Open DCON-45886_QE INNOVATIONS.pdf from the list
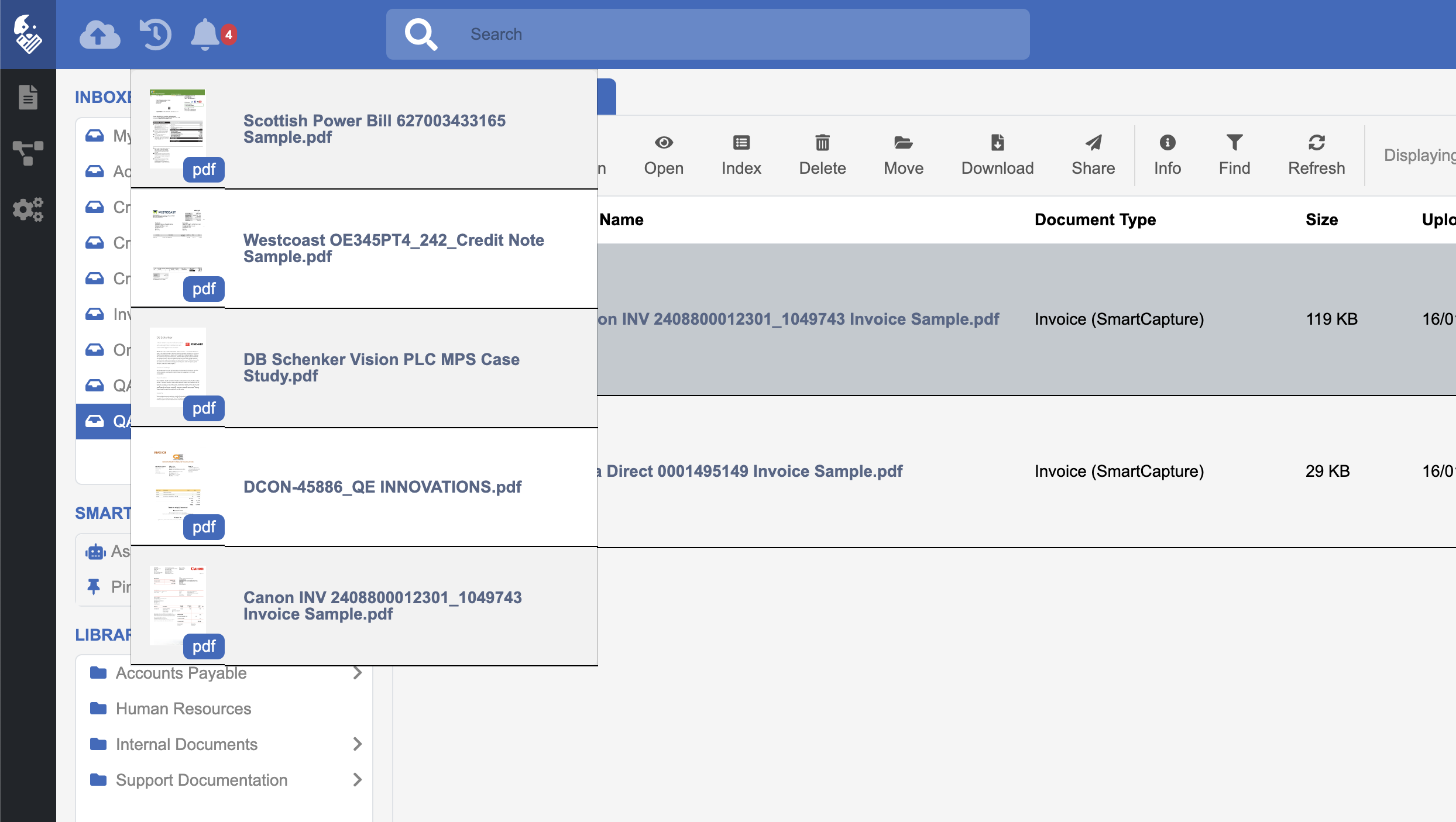Viewport: 1456px width, 822px height. click(382, 487)
